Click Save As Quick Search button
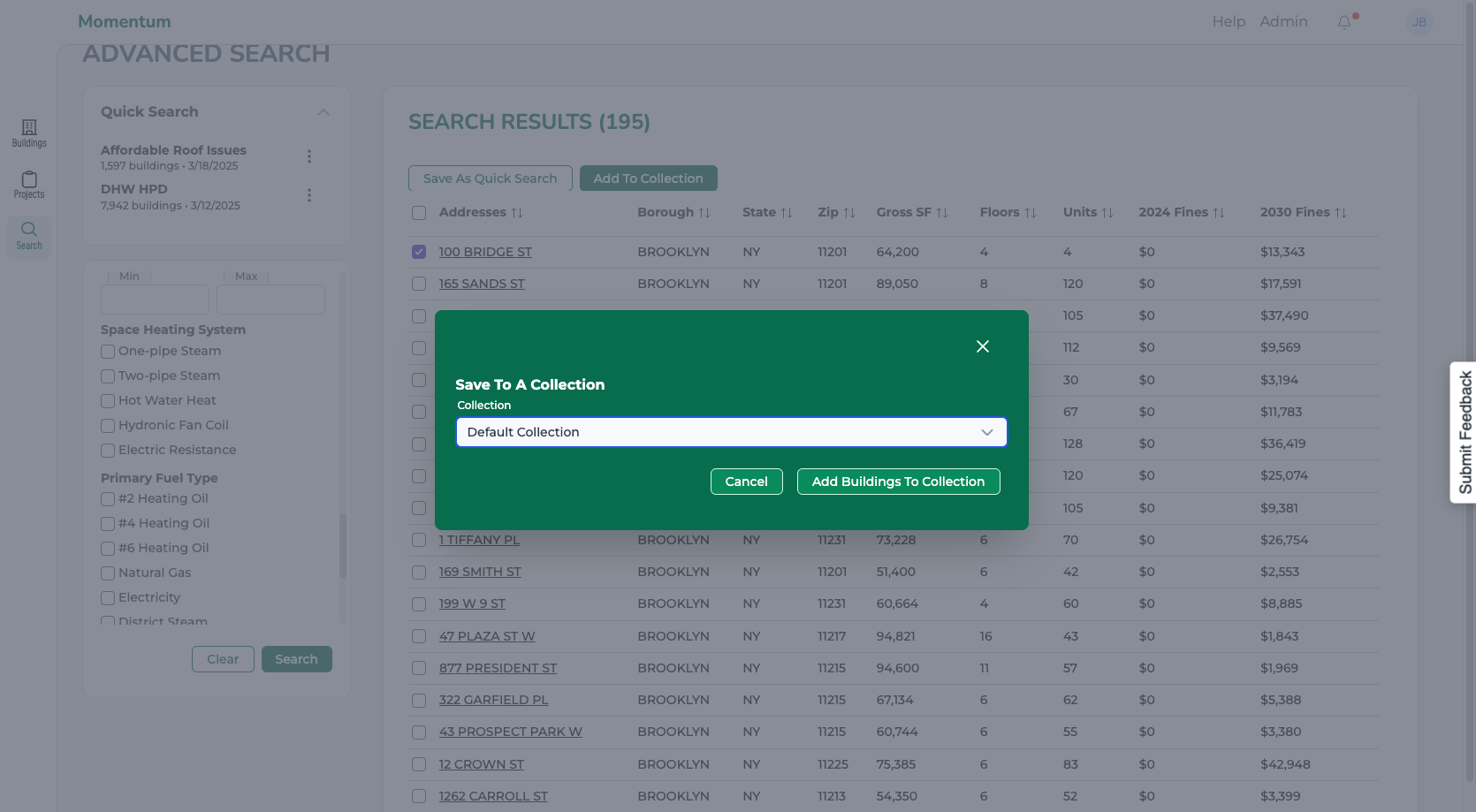1476x812 pixels. (x=491, y=178)
